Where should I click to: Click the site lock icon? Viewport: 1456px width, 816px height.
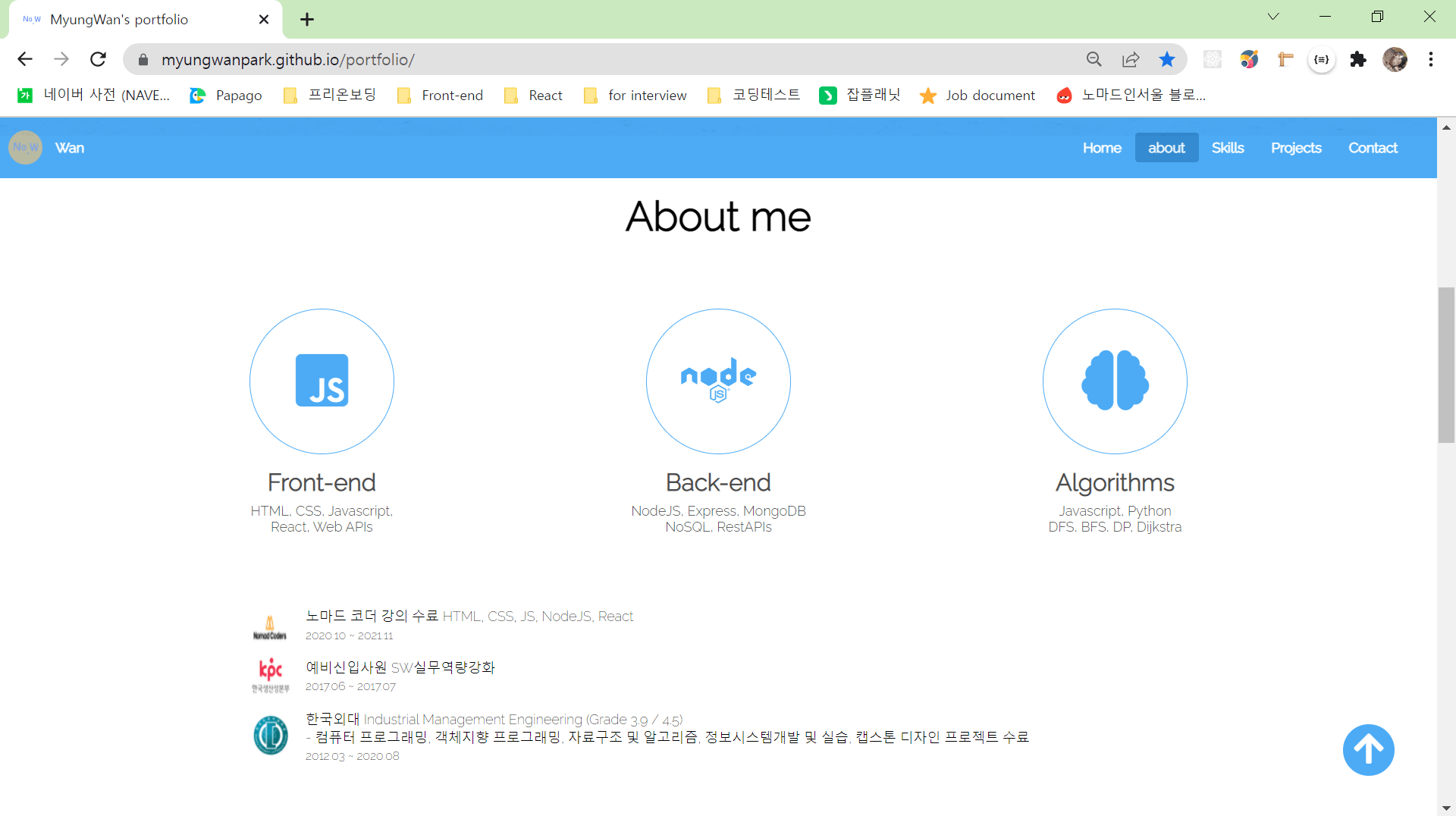point(143,59)
